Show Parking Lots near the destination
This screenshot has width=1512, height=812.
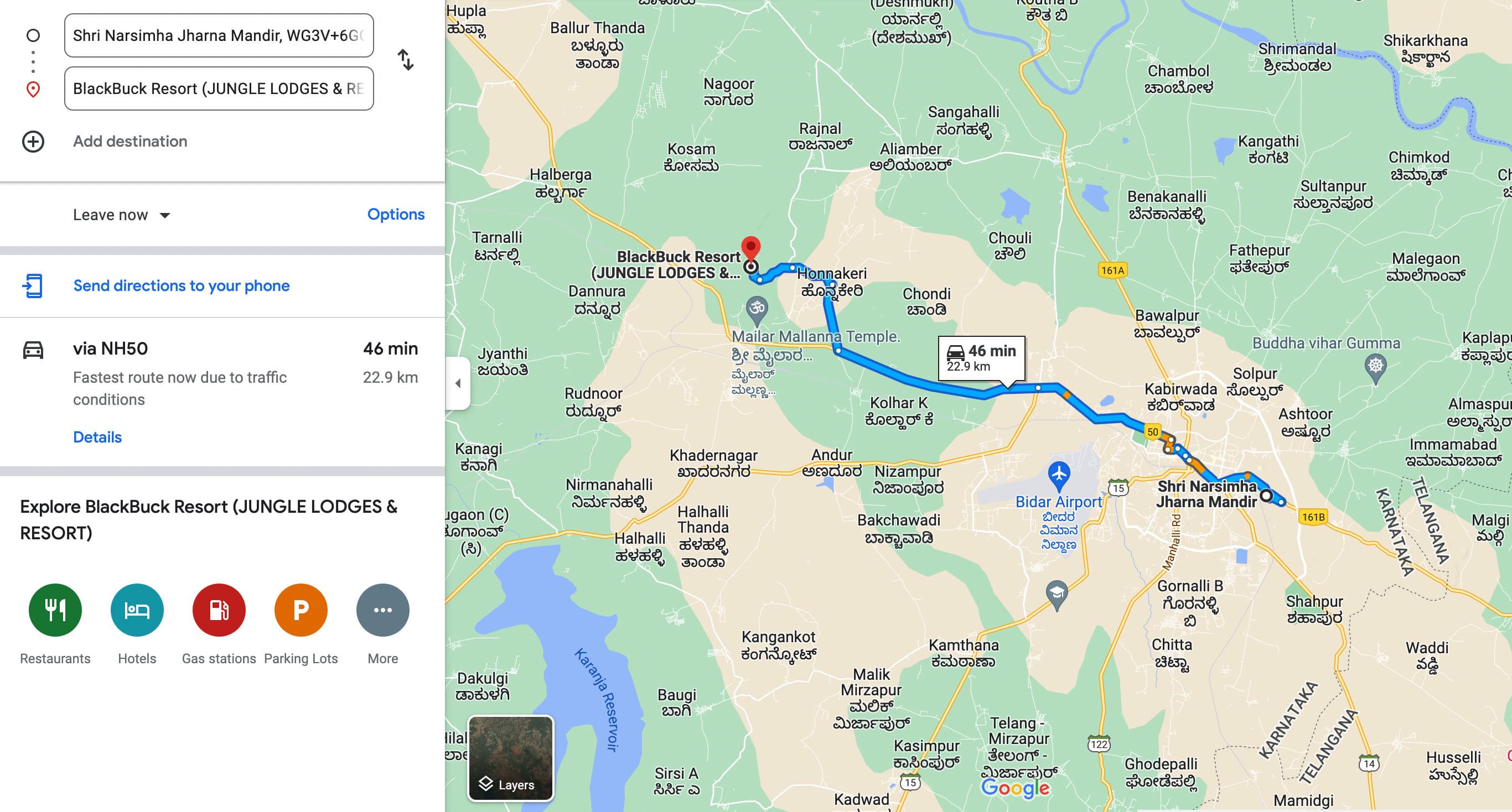tap(301, 610)
